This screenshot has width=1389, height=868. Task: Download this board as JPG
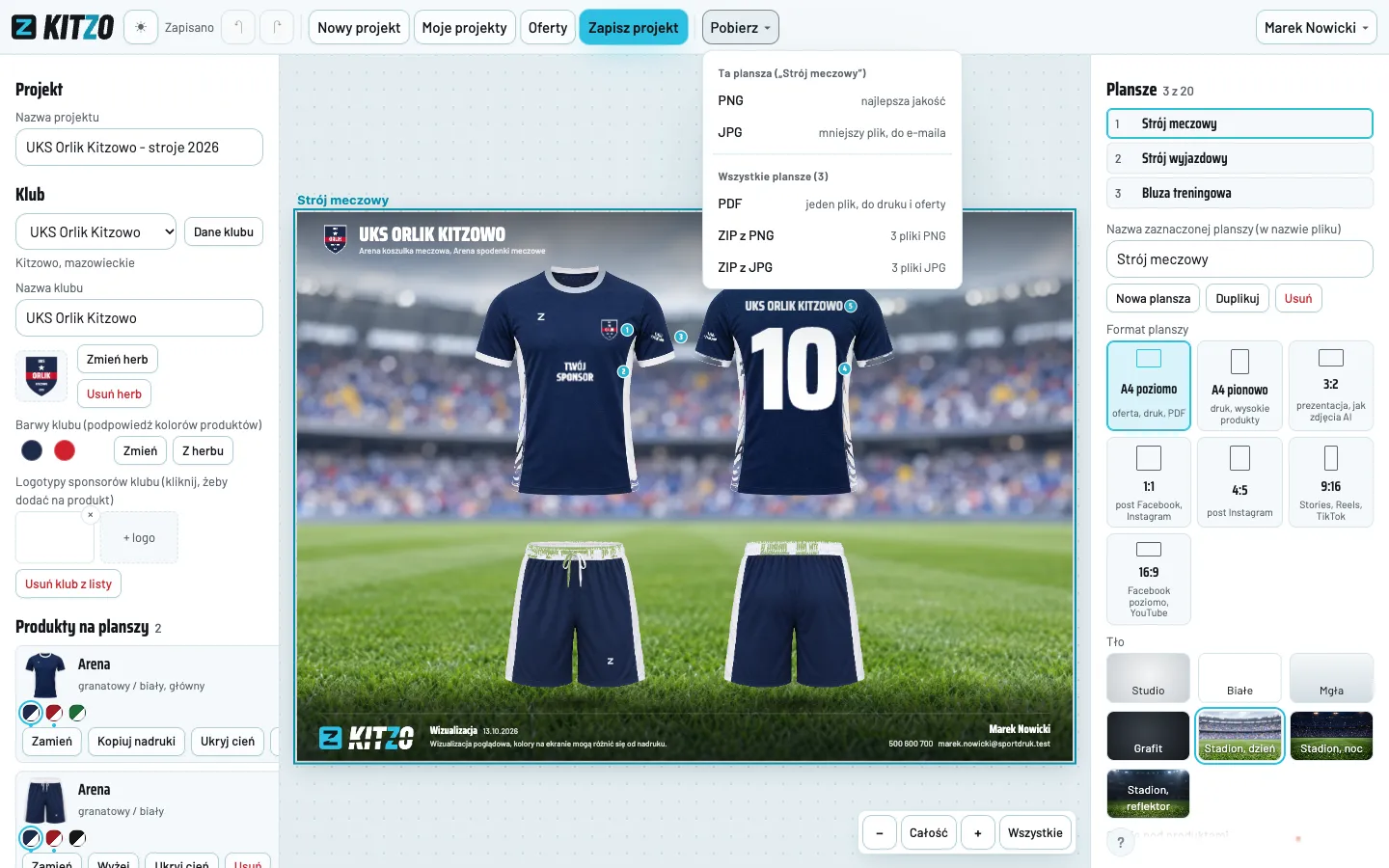[831, 132]
